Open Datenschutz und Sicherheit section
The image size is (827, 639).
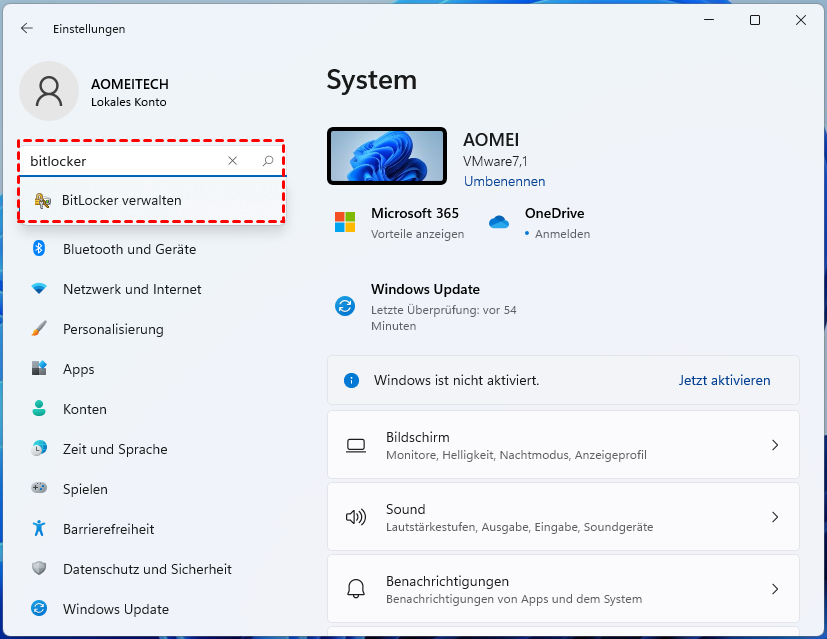(147, 569)
